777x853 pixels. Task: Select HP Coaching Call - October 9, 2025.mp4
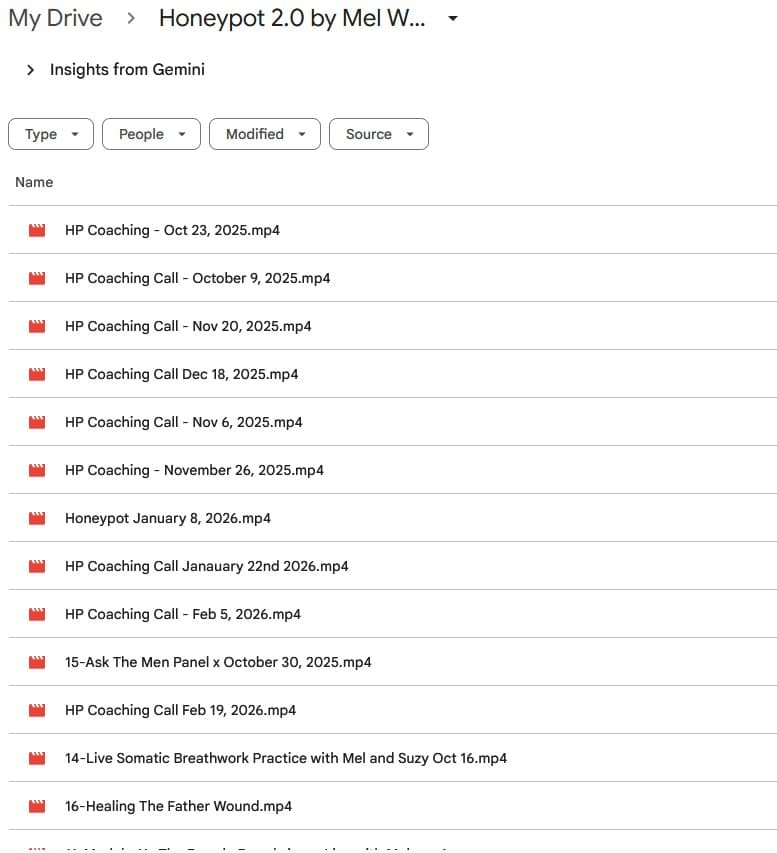tap(197, 278)
